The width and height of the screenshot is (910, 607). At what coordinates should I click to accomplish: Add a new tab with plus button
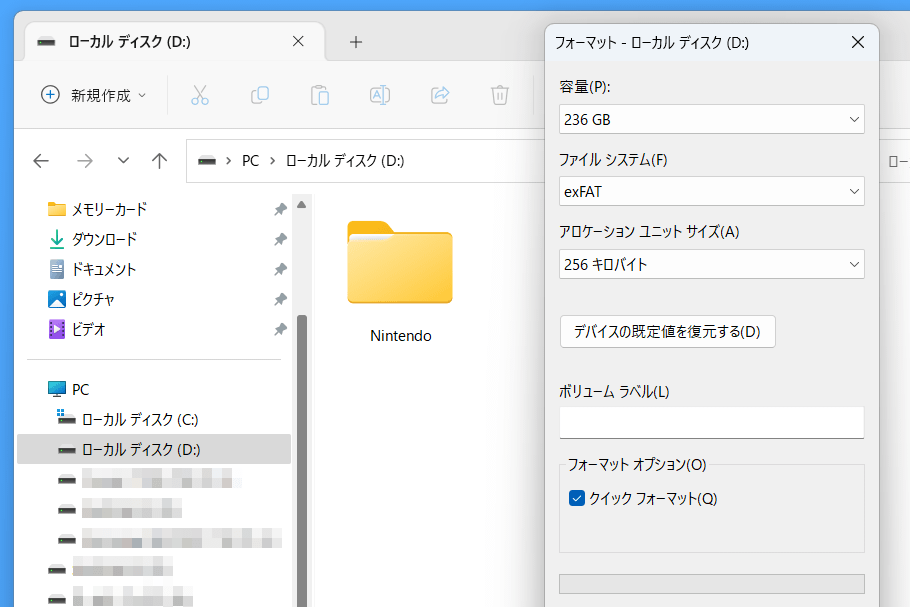click(x=355, y=41)
